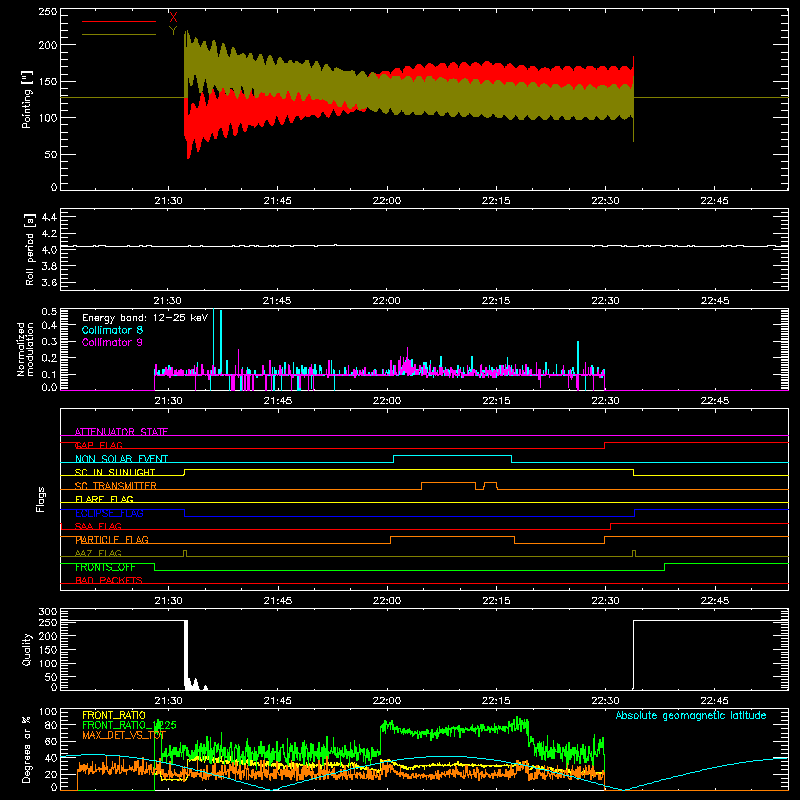
Task: Click the 150 tick on Pointing axis
Action: tap(47, 81)
